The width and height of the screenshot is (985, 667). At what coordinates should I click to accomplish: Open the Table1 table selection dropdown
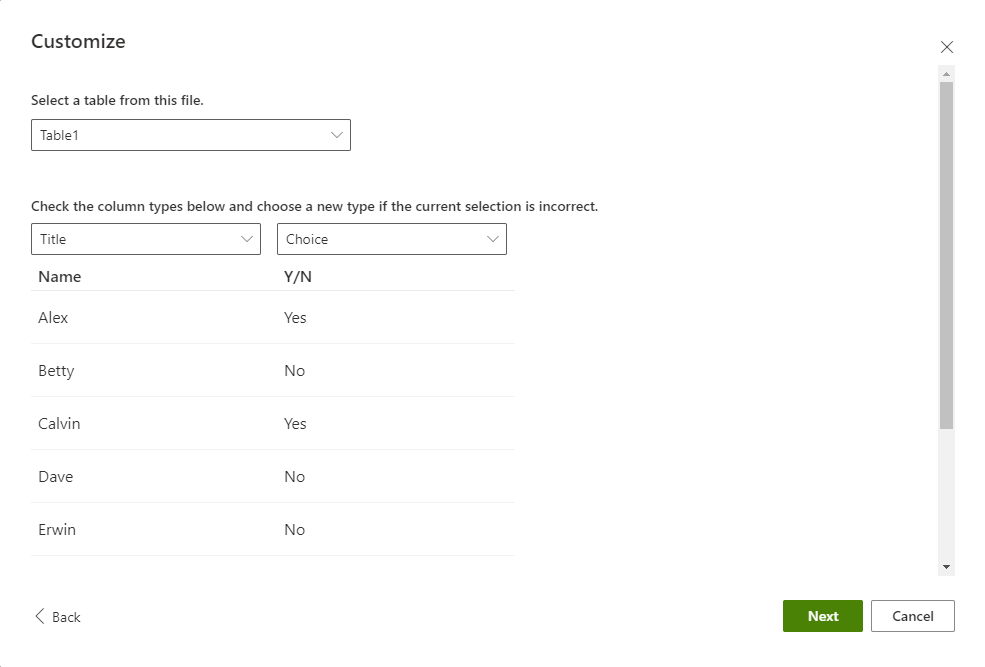191,135
